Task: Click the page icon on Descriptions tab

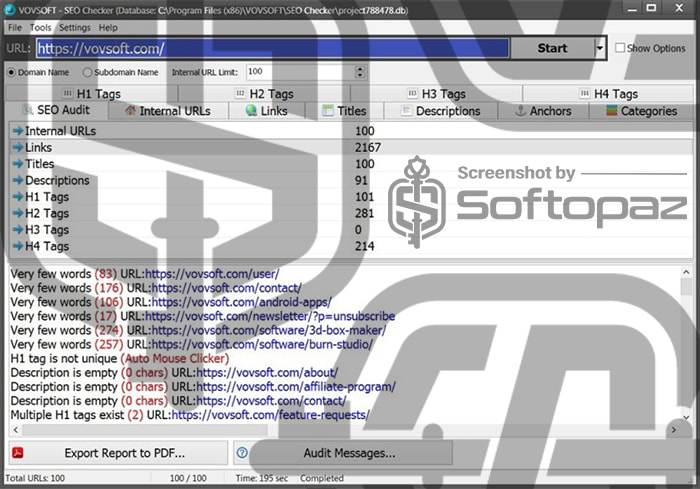Action: [x=406, y=110]
